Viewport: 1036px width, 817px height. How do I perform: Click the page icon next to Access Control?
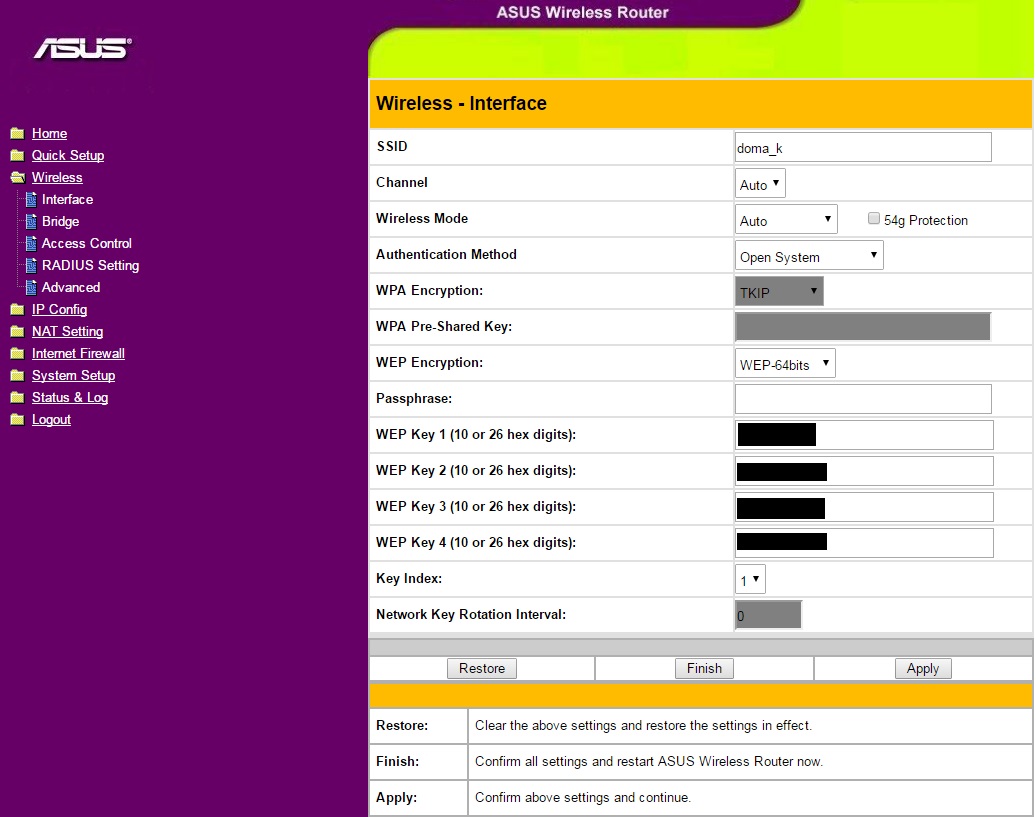31,244
